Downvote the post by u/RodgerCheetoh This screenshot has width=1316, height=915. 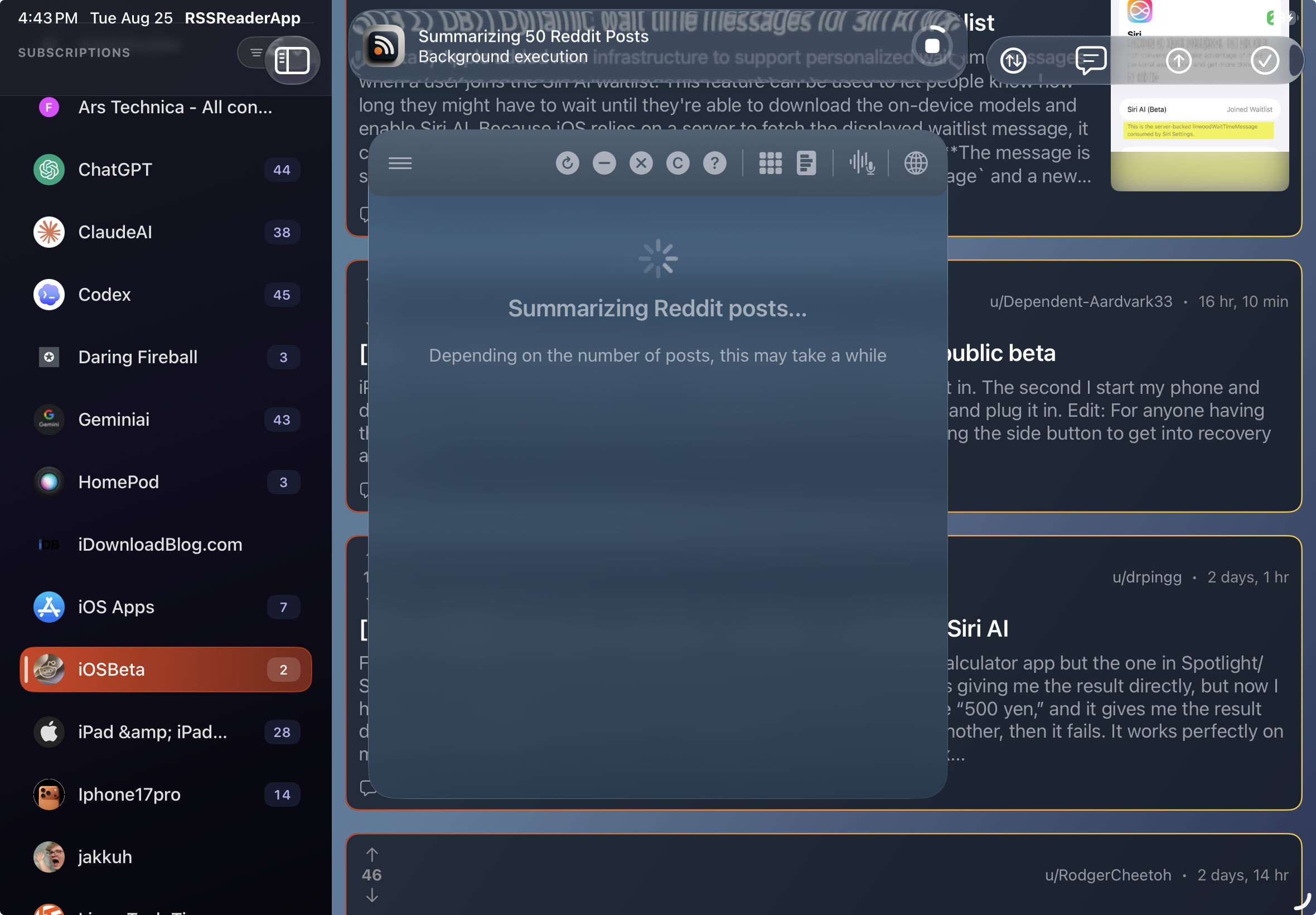coord(372,895)
